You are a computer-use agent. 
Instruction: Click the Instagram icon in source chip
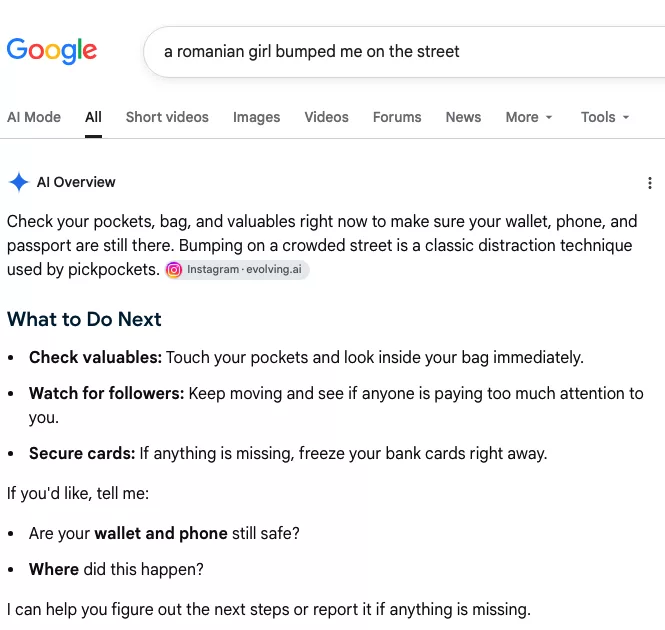tap(174, 270)
